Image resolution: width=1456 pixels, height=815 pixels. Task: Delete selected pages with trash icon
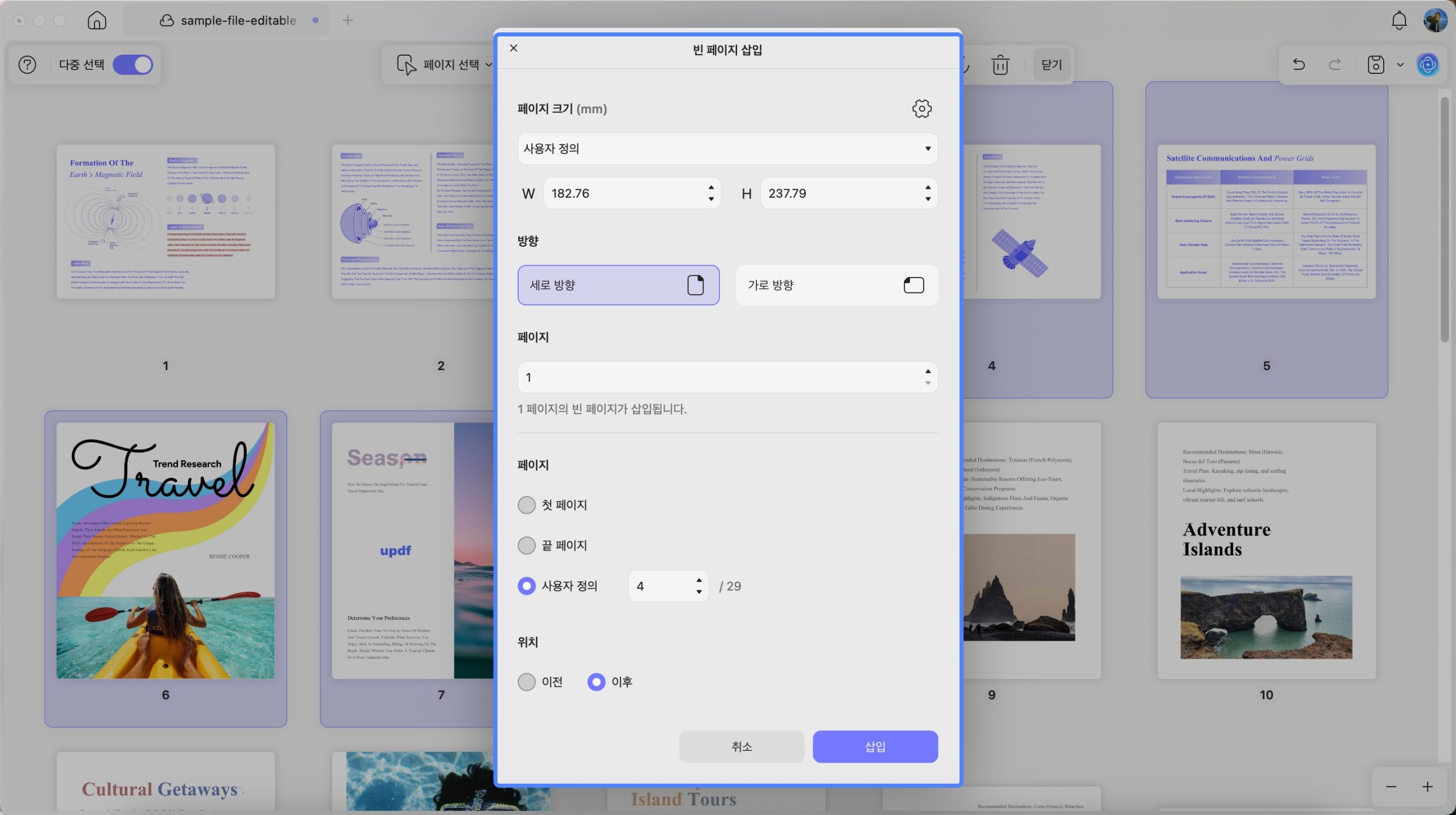pos(1000,65)
